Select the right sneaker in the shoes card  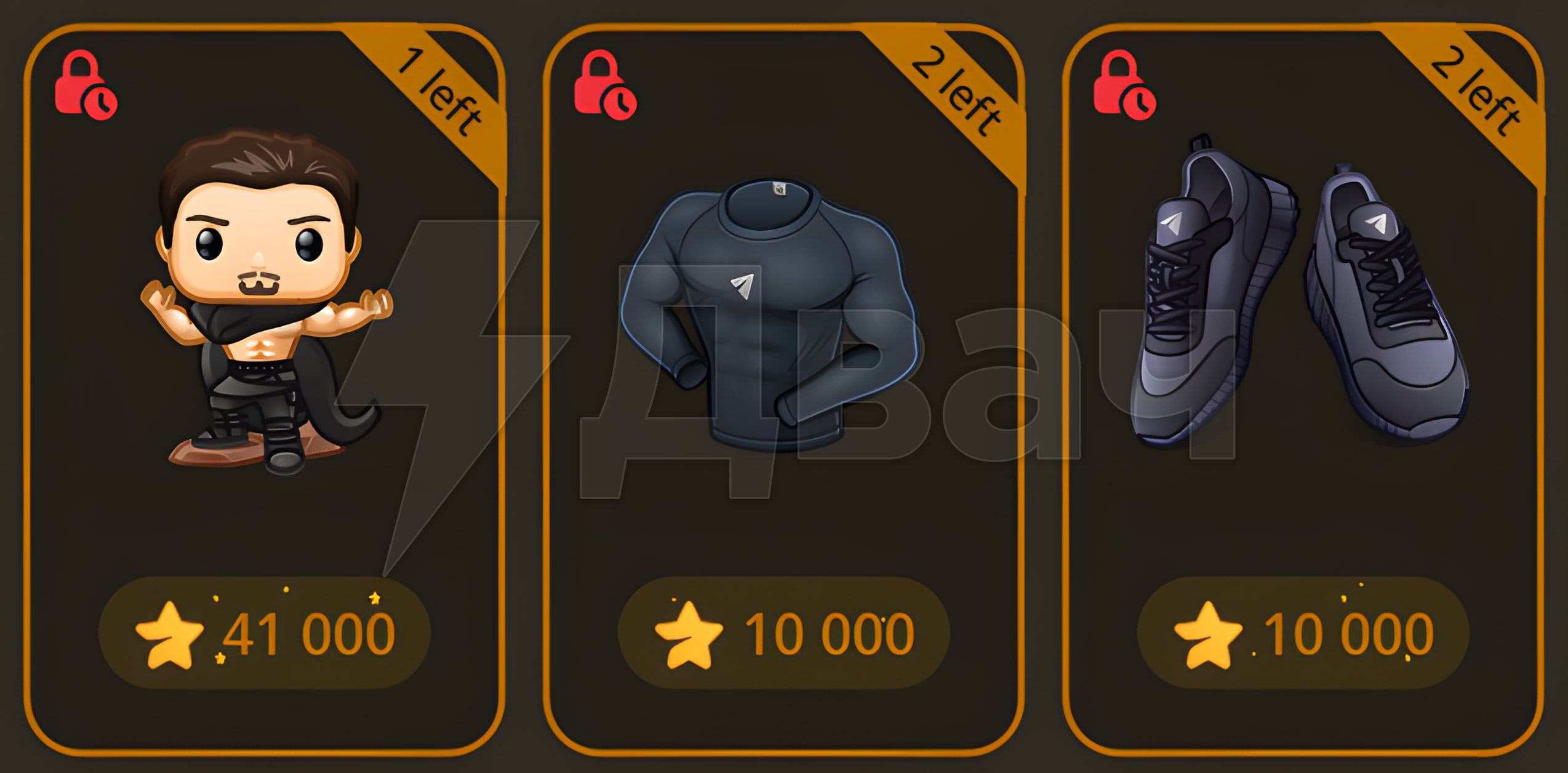click(x=1388, y=305)
